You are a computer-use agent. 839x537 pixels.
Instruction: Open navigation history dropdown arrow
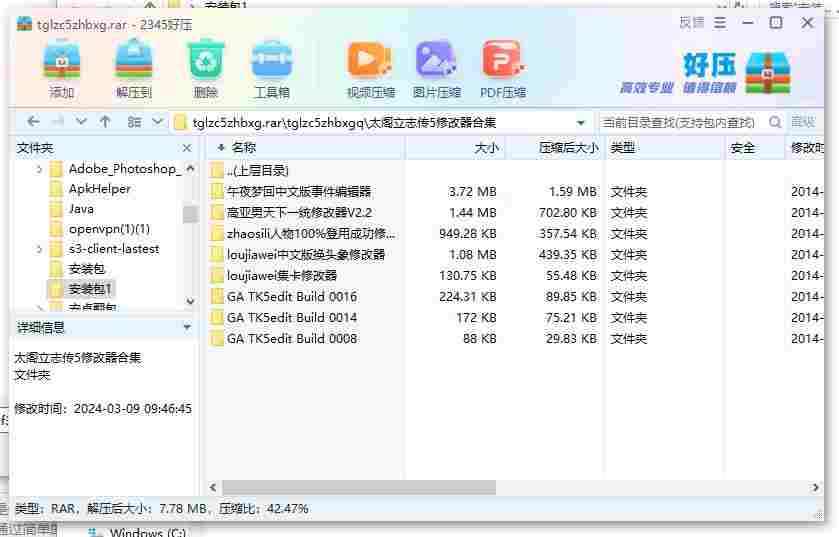[x=81, y=122]
